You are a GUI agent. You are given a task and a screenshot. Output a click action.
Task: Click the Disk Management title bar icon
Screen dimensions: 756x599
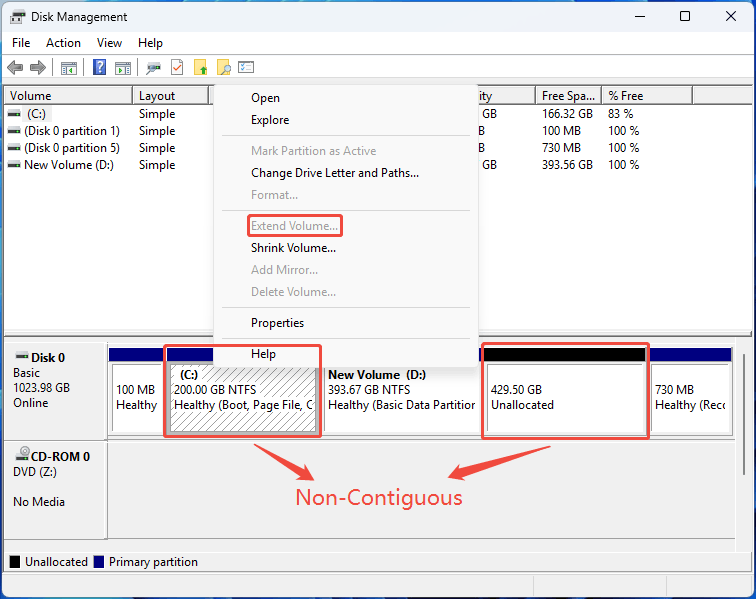(x=17, y=17)
